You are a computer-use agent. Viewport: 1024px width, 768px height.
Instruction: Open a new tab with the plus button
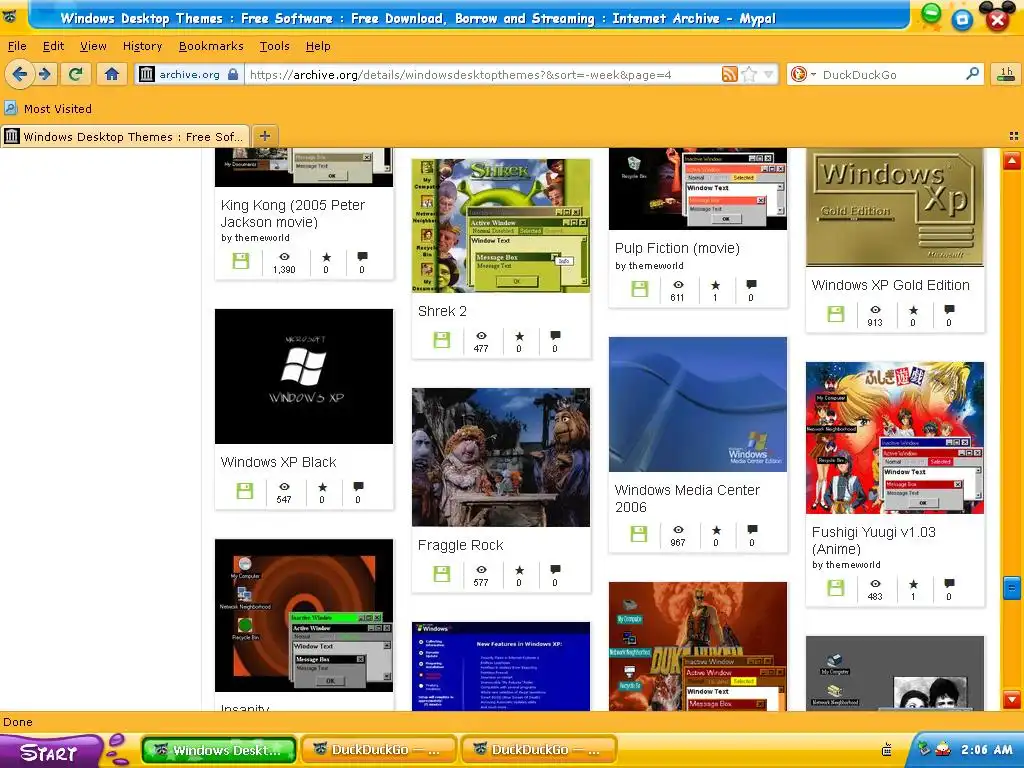click(x=264, y=136)
